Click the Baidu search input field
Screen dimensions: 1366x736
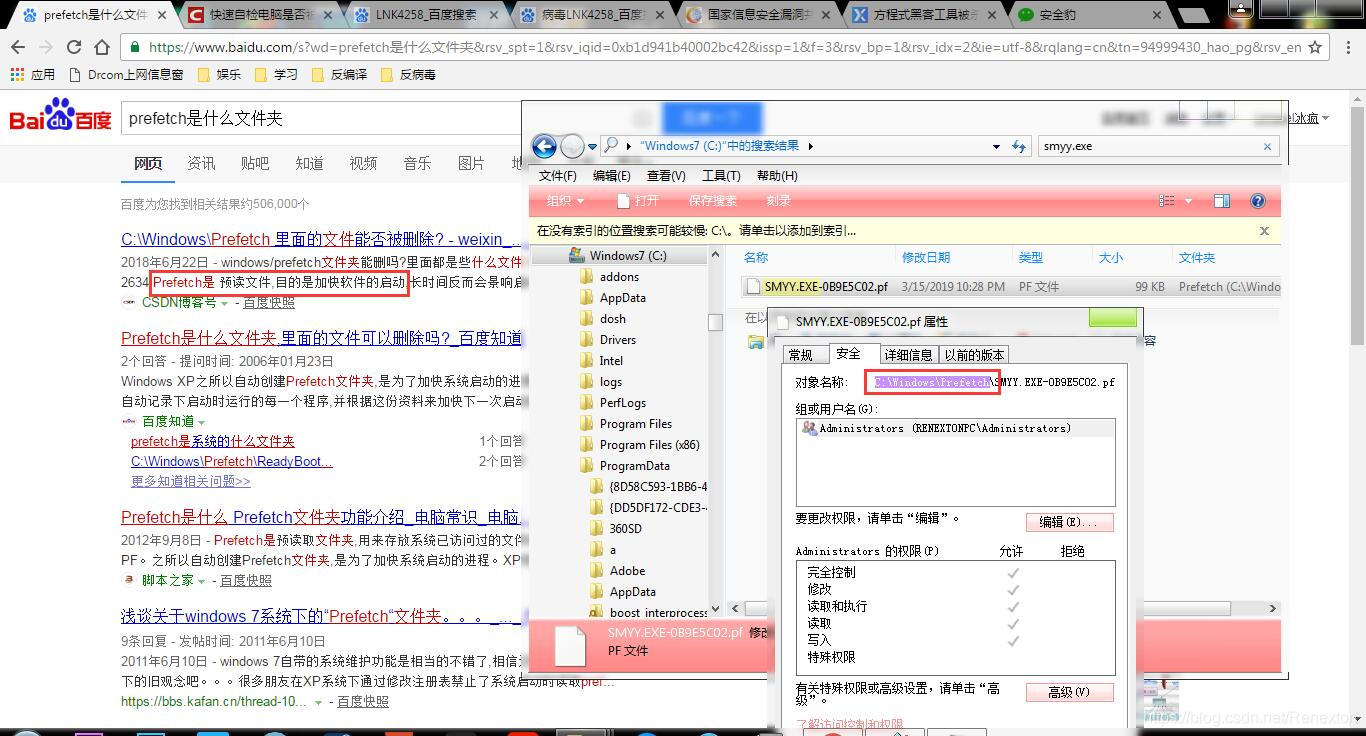[322, 118]
